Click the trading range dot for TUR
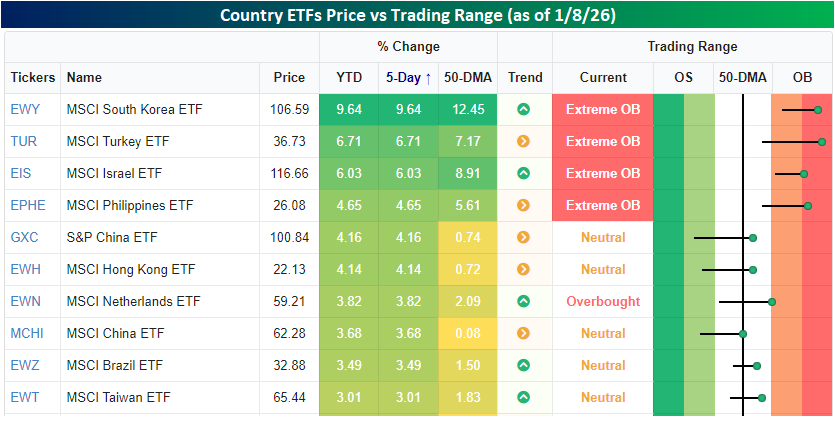 (x=821, y=141)
